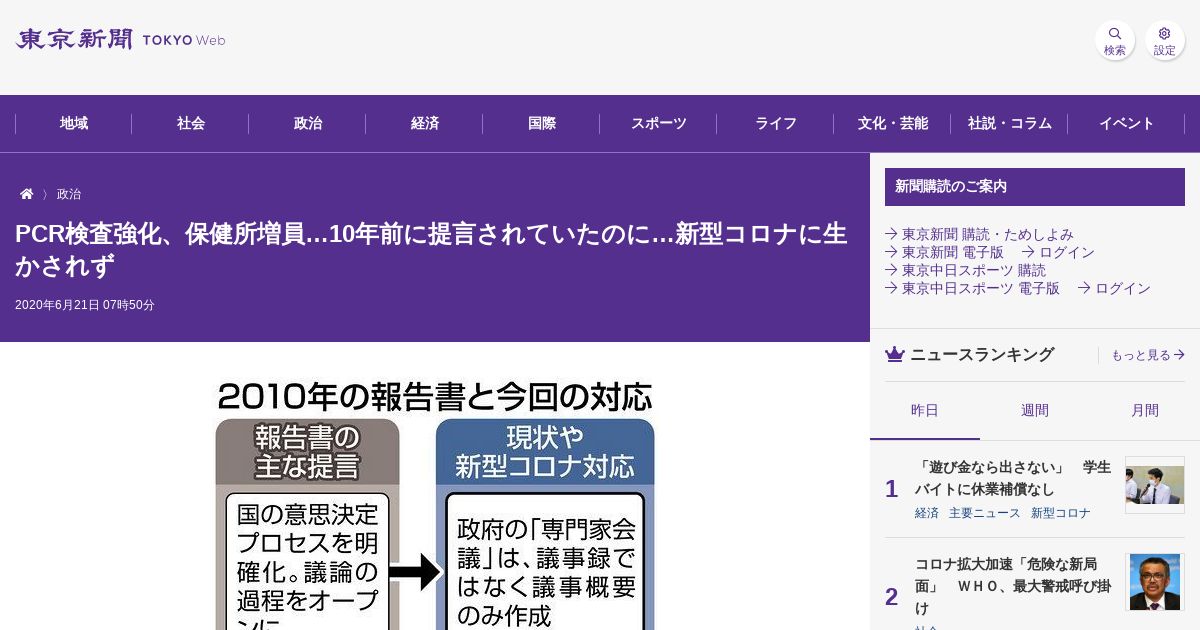Open the 設定 settings gear button
This screenshot has width=1200, height=630.
tap(1165, 40)
